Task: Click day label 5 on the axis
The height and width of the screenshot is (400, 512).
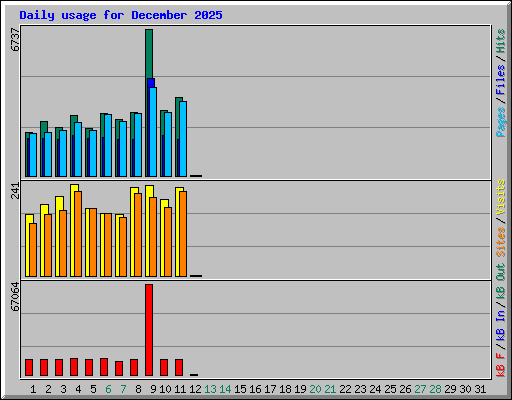Action: click(x=93, y=389)
